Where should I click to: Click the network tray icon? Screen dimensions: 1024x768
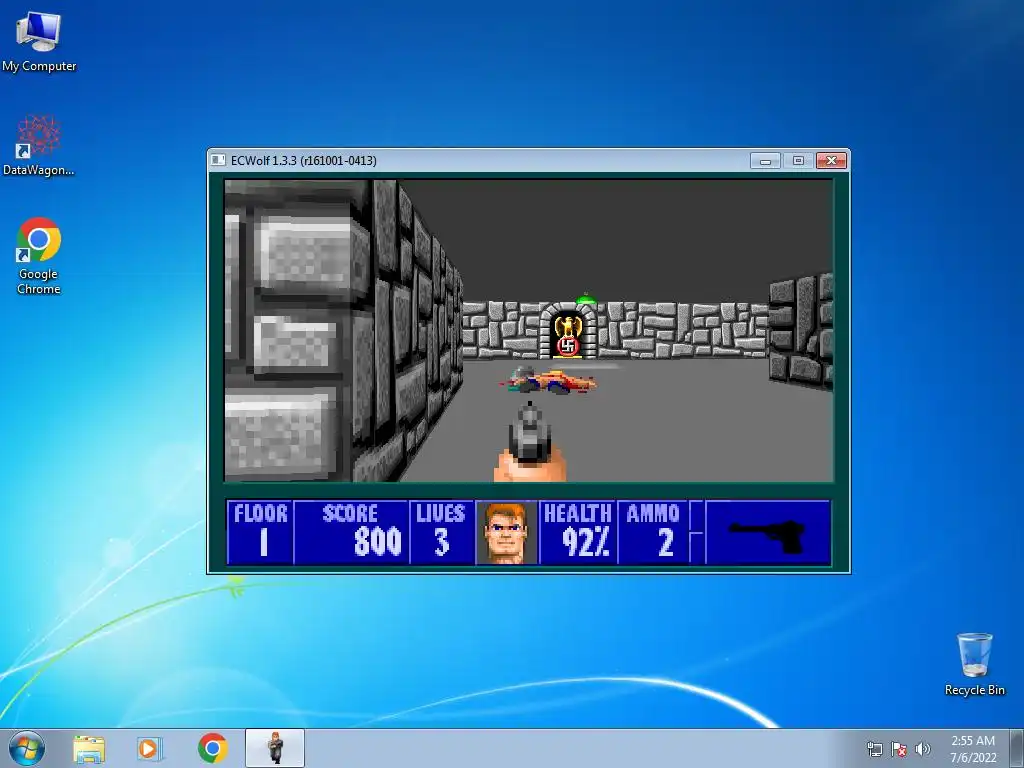874,749
